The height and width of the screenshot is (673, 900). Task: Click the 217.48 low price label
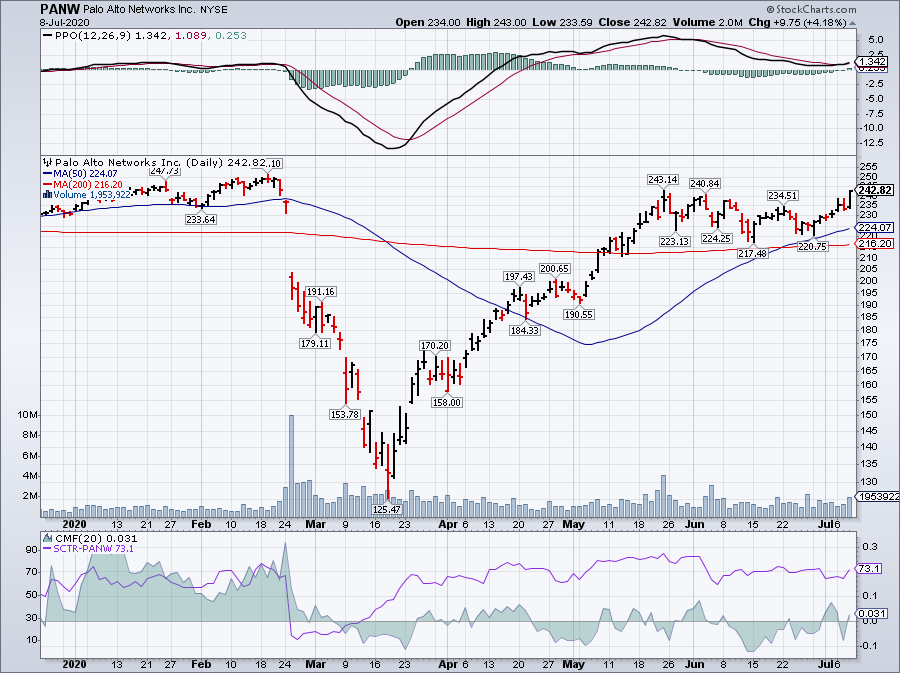pos(752,253)
